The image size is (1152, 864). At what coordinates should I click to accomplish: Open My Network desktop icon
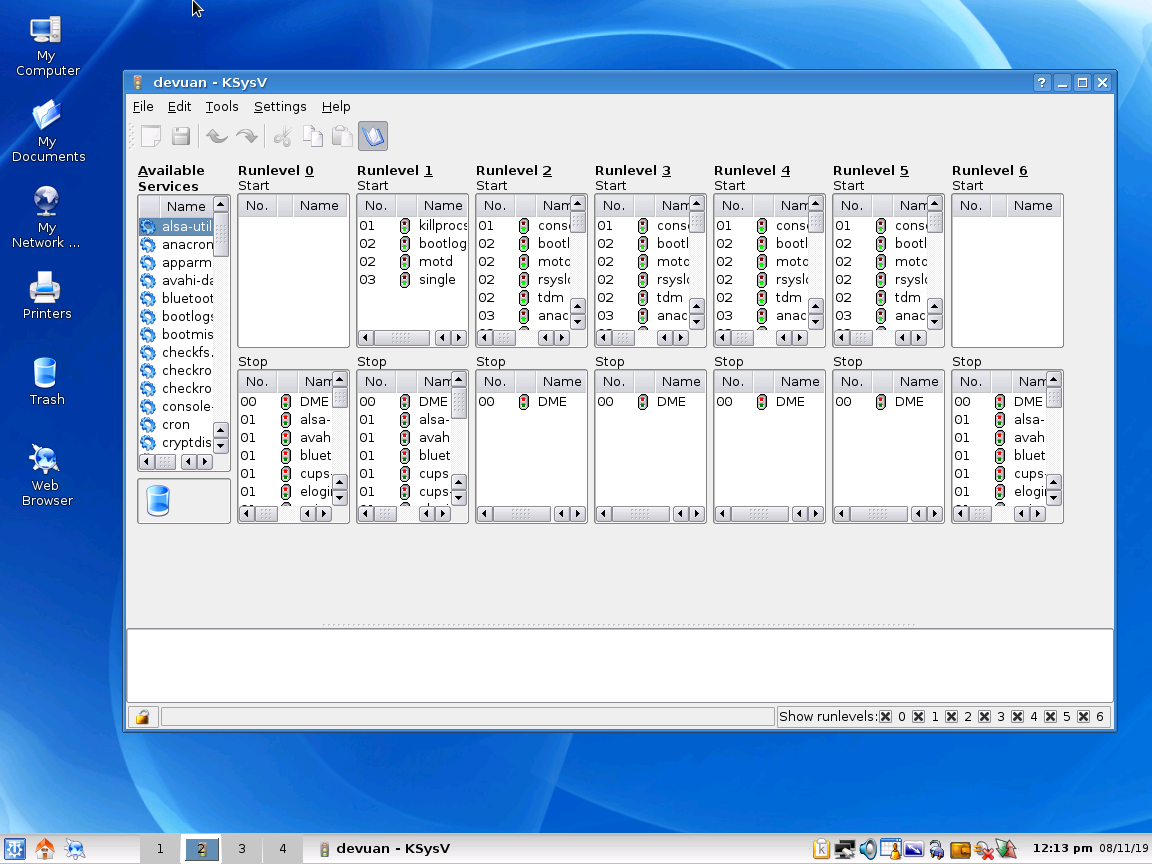pyautogui.click(x=46, y=218)
